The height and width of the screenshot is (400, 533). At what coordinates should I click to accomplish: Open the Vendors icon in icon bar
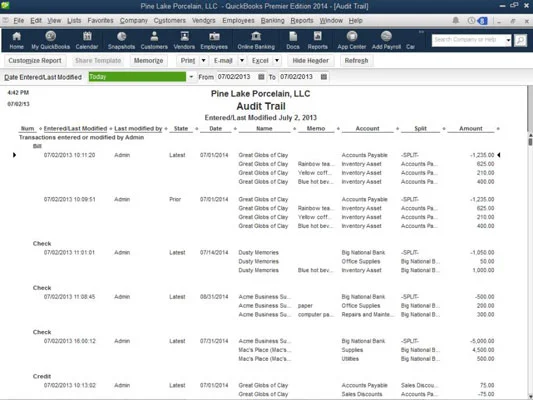pyautogui.click(x=184, y=40)
